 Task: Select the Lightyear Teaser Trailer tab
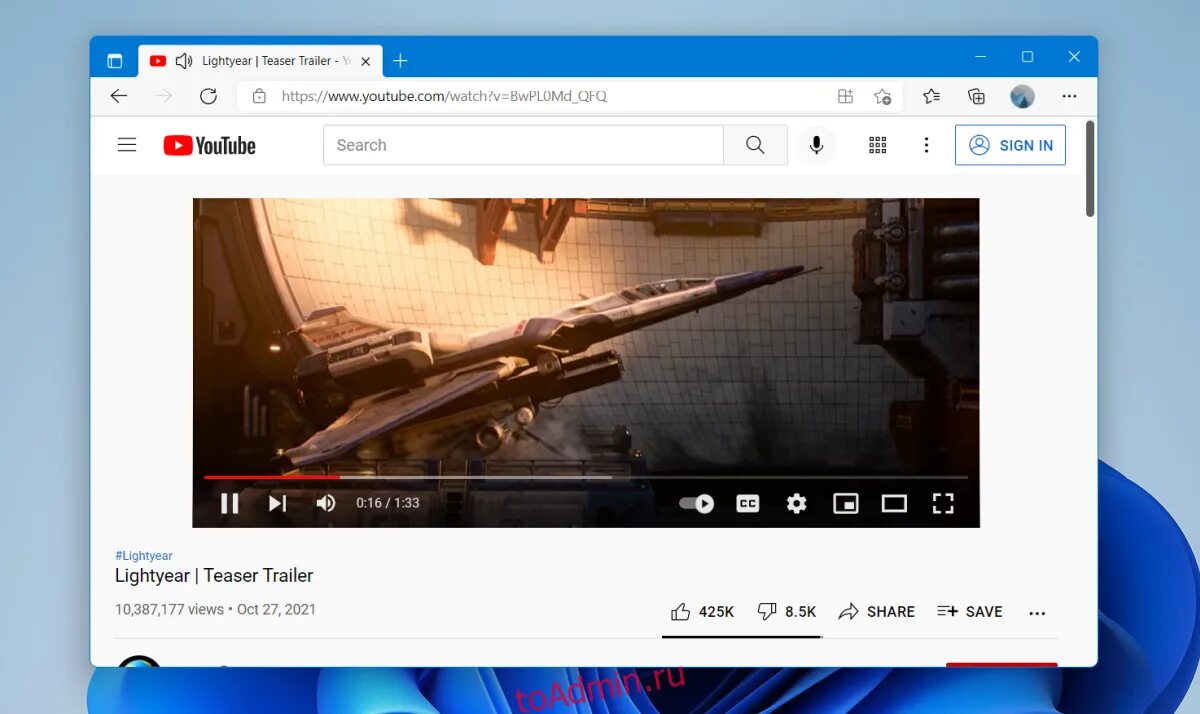pyautogui.click(x=260, y=61)
